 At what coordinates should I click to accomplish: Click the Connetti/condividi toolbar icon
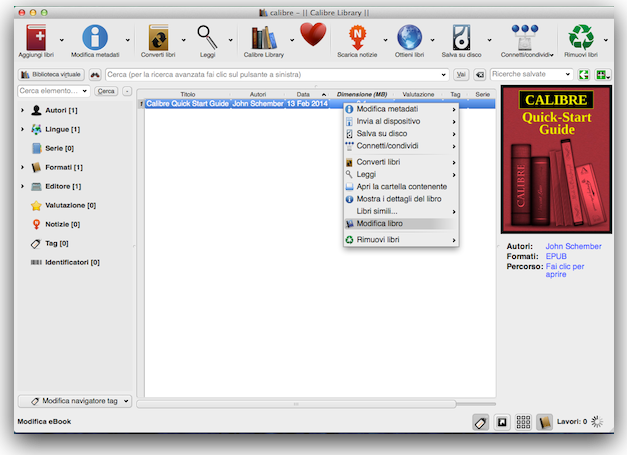(x=525, y=37)
